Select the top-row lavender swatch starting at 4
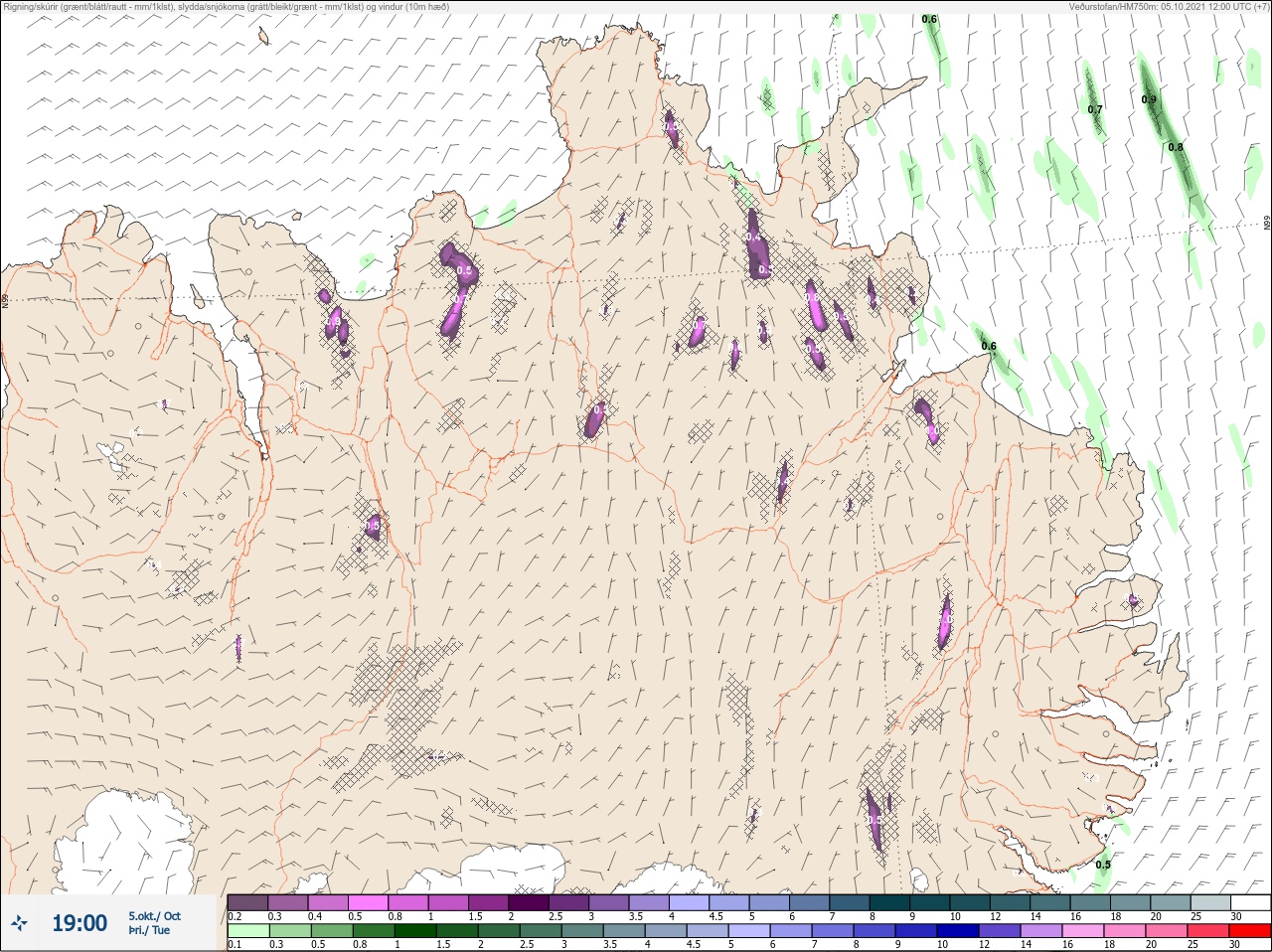The height and width of the screenshot is (952, 1272). (x=689, y=902)
